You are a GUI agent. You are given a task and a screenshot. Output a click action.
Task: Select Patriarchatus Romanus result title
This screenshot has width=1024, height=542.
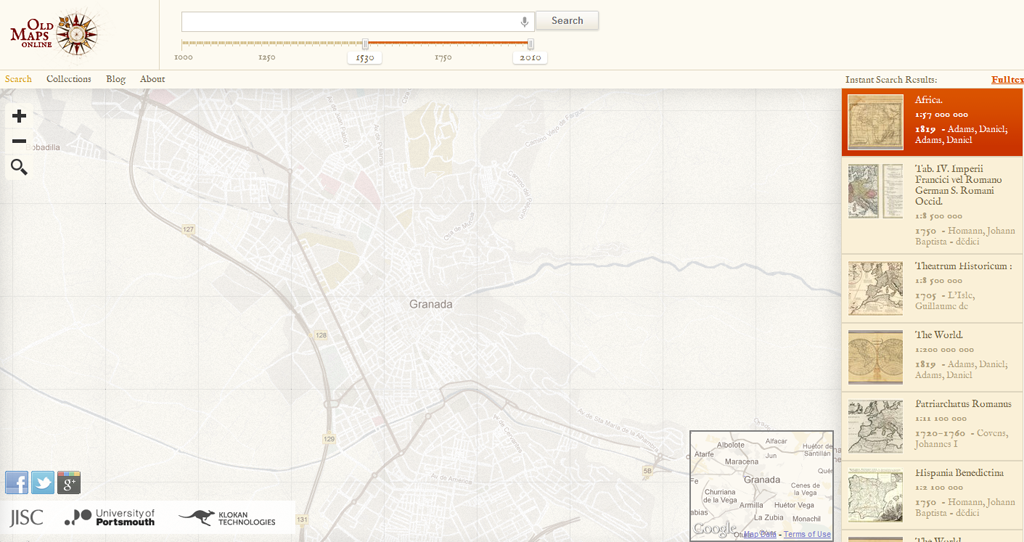[x=963, y=404]
